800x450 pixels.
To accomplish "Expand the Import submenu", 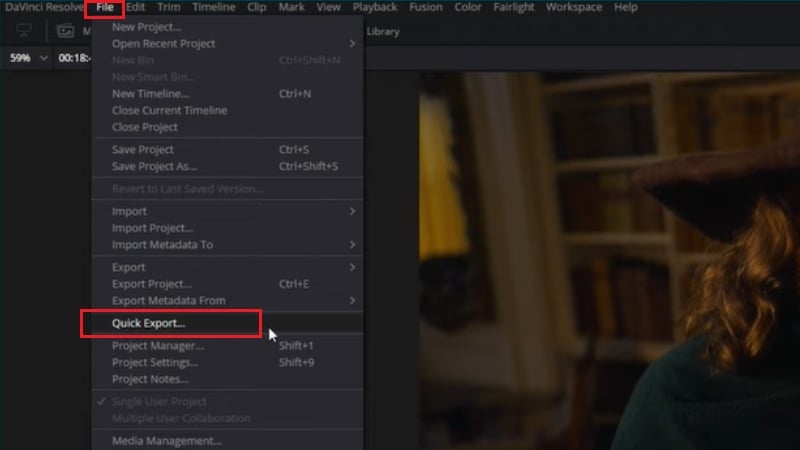I will tap(228, 211).
